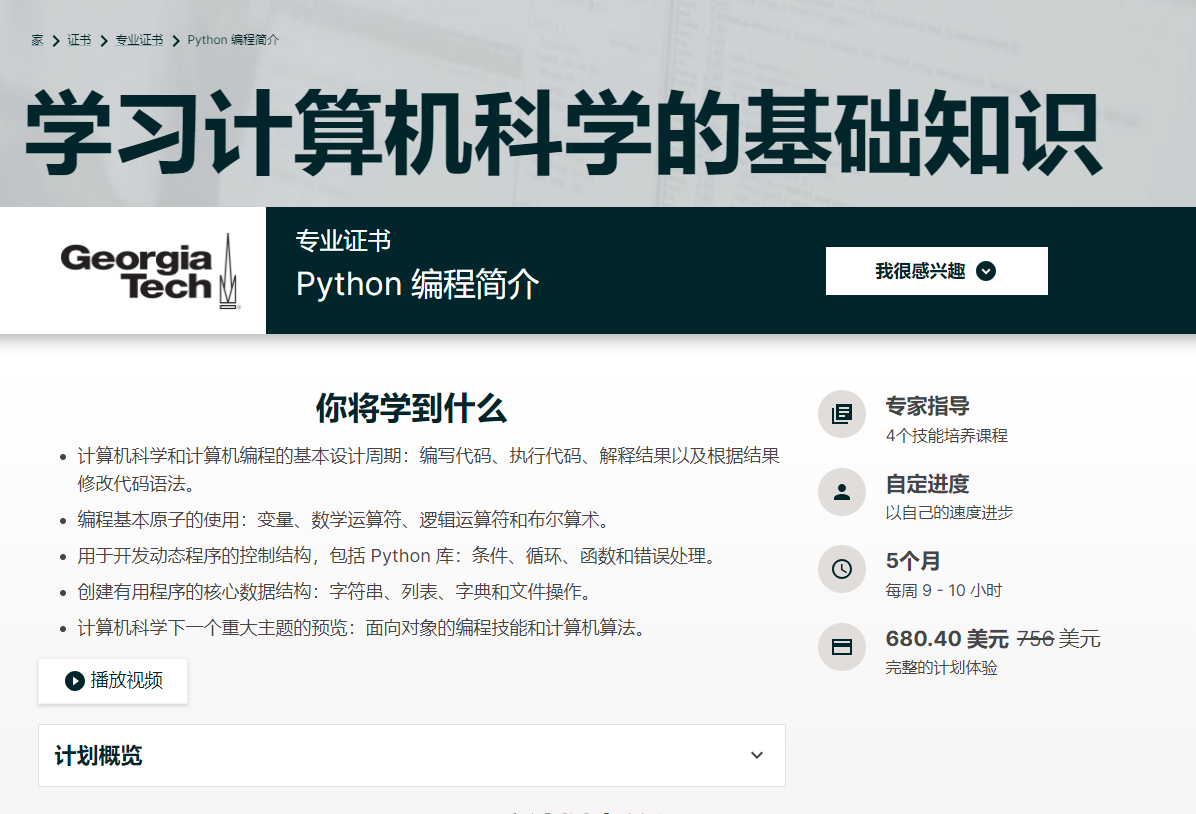Screen dimensions: 1196x814
Task: Click the 完整的计划体验 text
Action: click(941, 668)
